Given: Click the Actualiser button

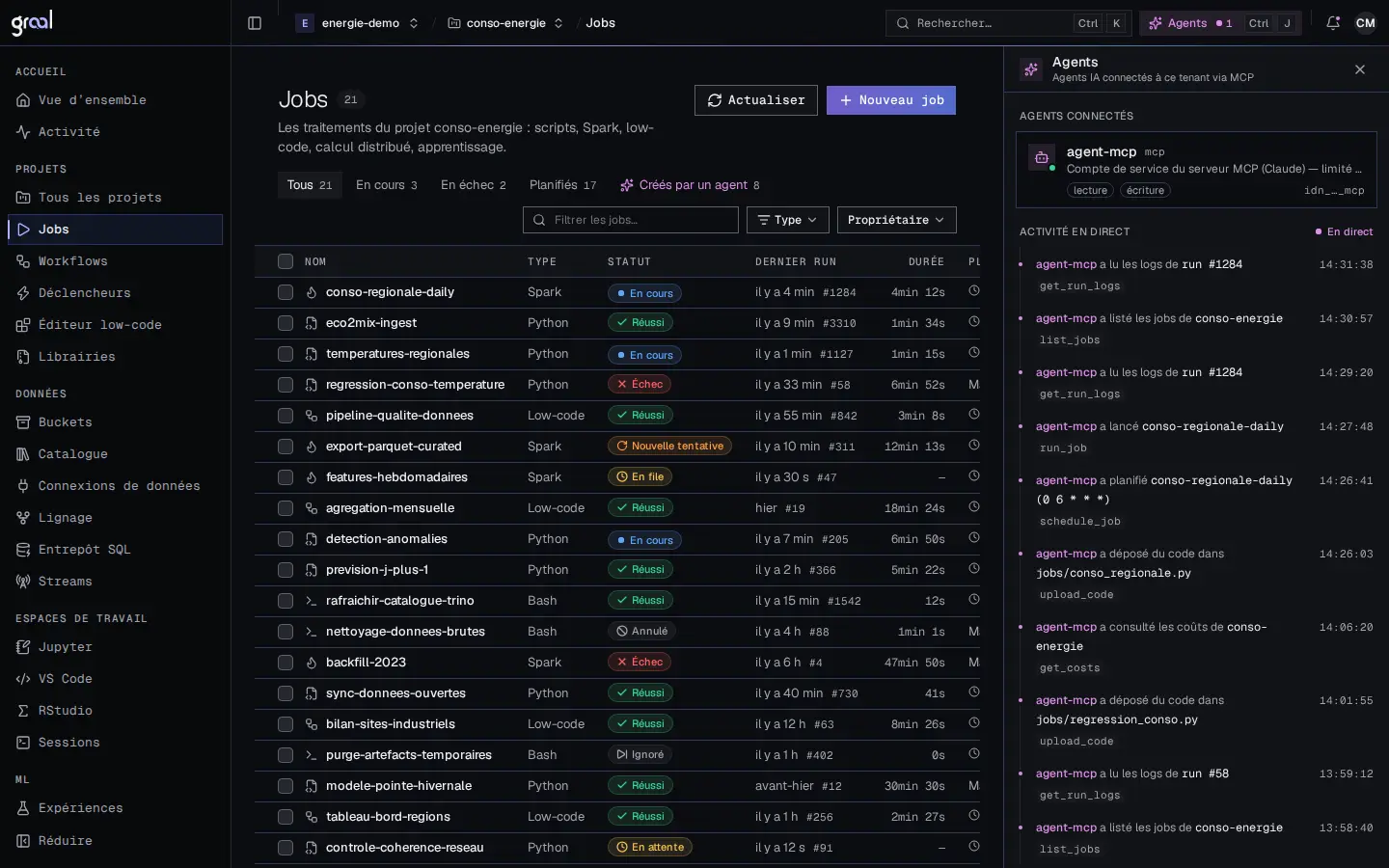Looking at the screenshot, I should [756, 100].
